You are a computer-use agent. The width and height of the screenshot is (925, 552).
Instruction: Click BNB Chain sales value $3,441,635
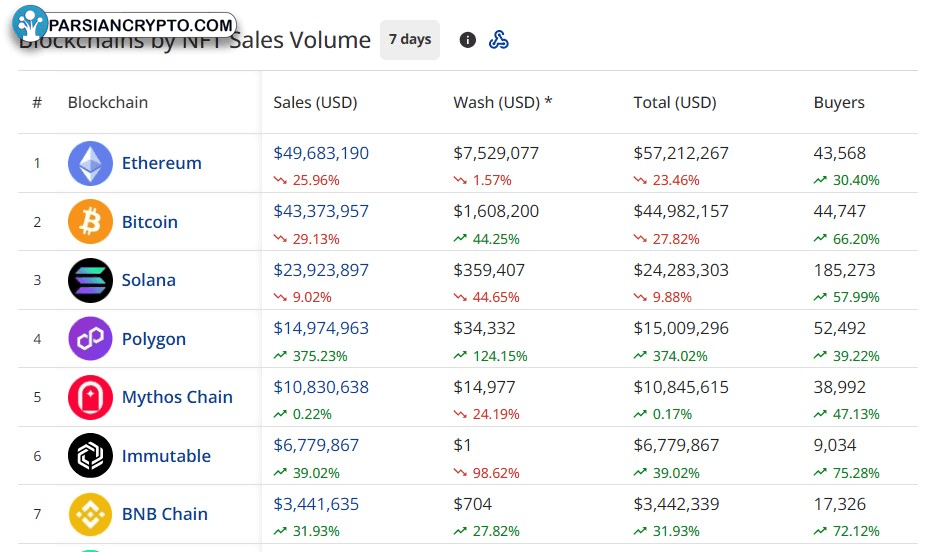click(x=316, y=504)
